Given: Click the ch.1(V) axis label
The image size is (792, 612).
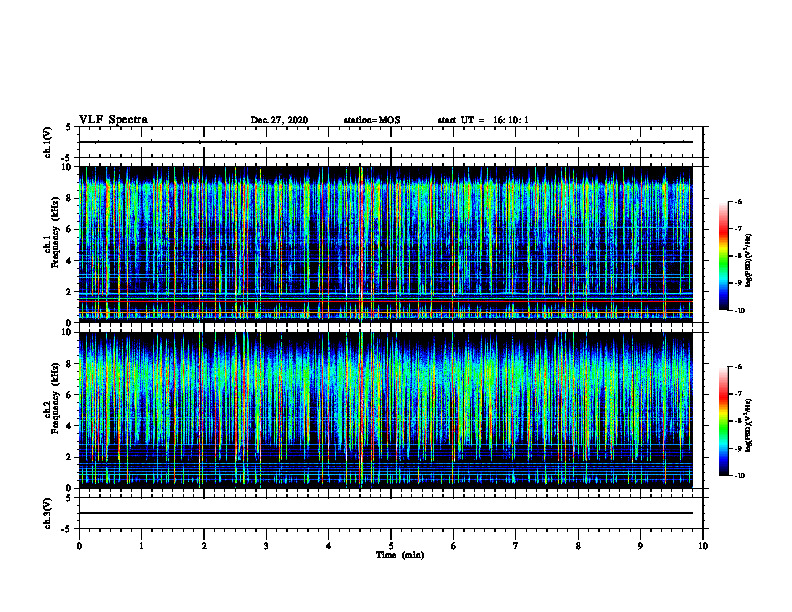Looking at the screenshot, I should [47, 142].
